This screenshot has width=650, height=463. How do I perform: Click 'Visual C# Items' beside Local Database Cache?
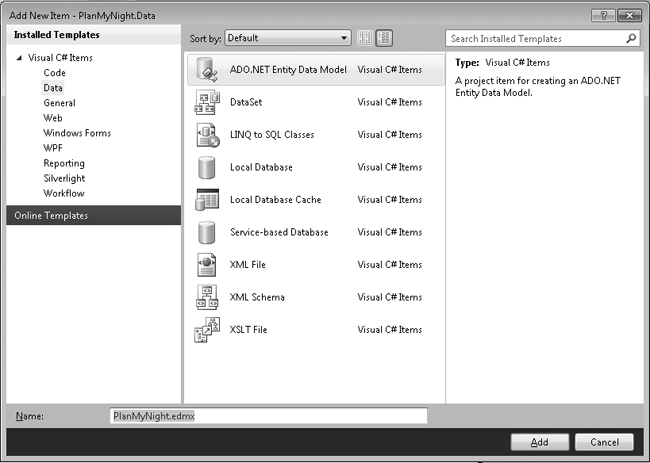point(390,200)
